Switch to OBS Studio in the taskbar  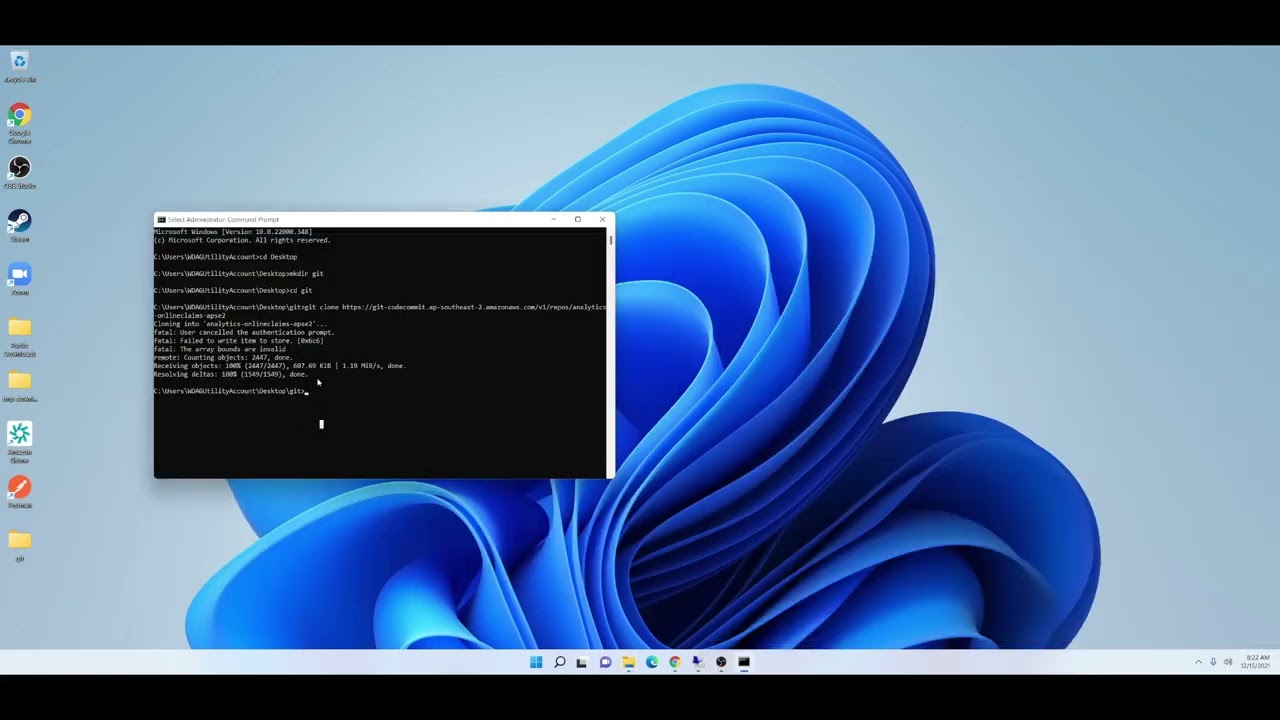tap(721, 662)
